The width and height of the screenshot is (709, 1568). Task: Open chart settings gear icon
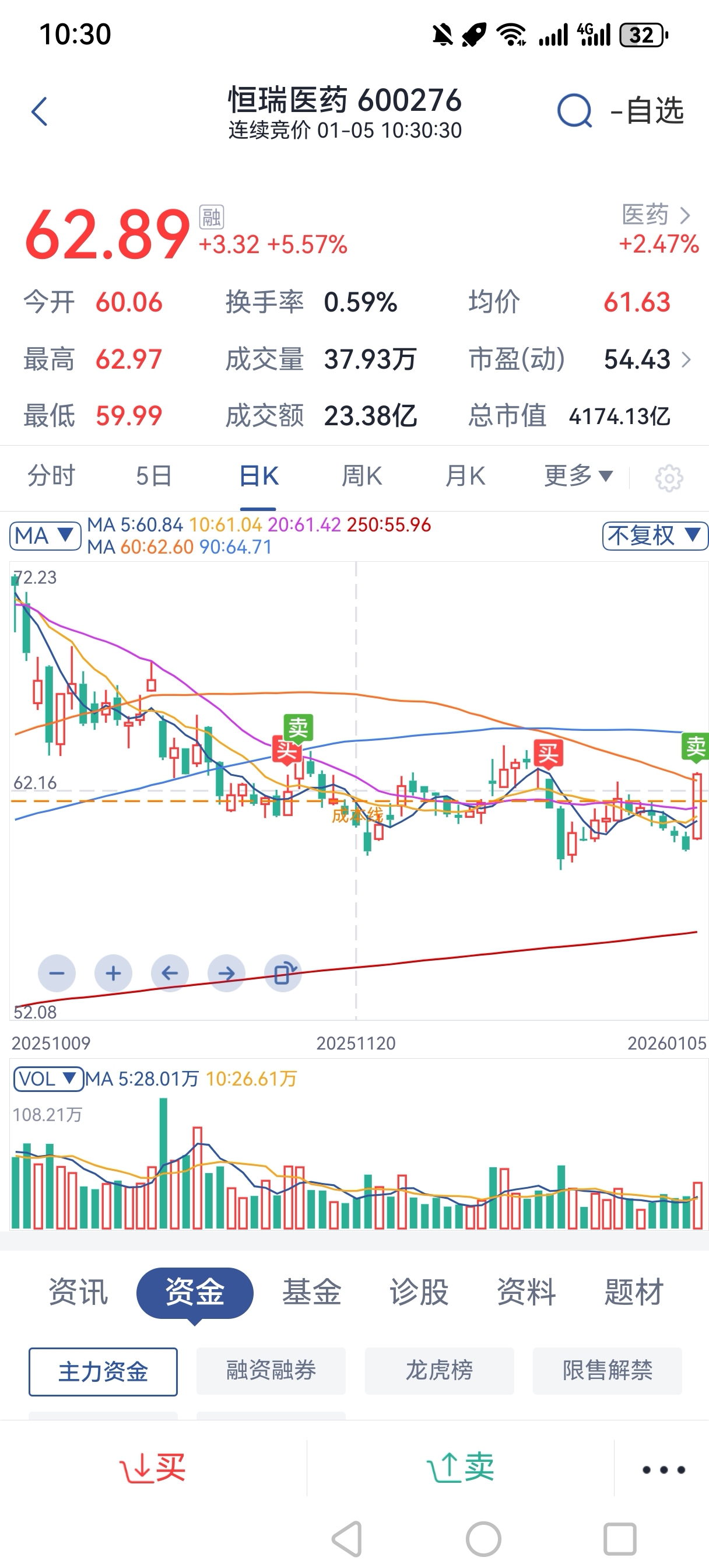[668, 478]
